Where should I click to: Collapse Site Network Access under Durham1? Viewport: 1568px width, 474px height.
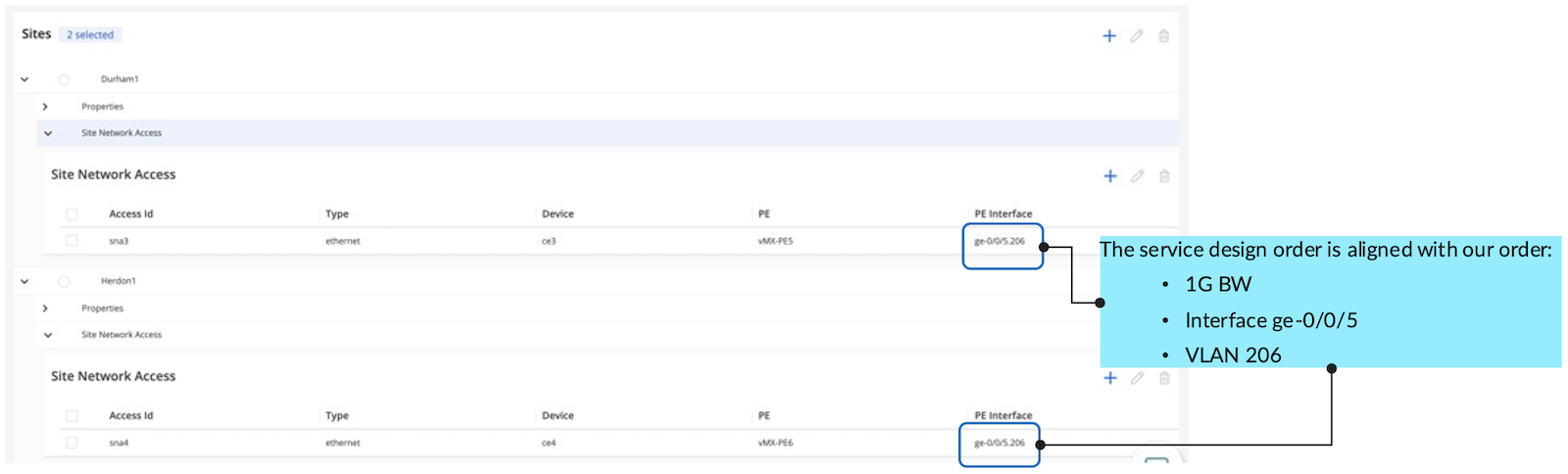48,133
